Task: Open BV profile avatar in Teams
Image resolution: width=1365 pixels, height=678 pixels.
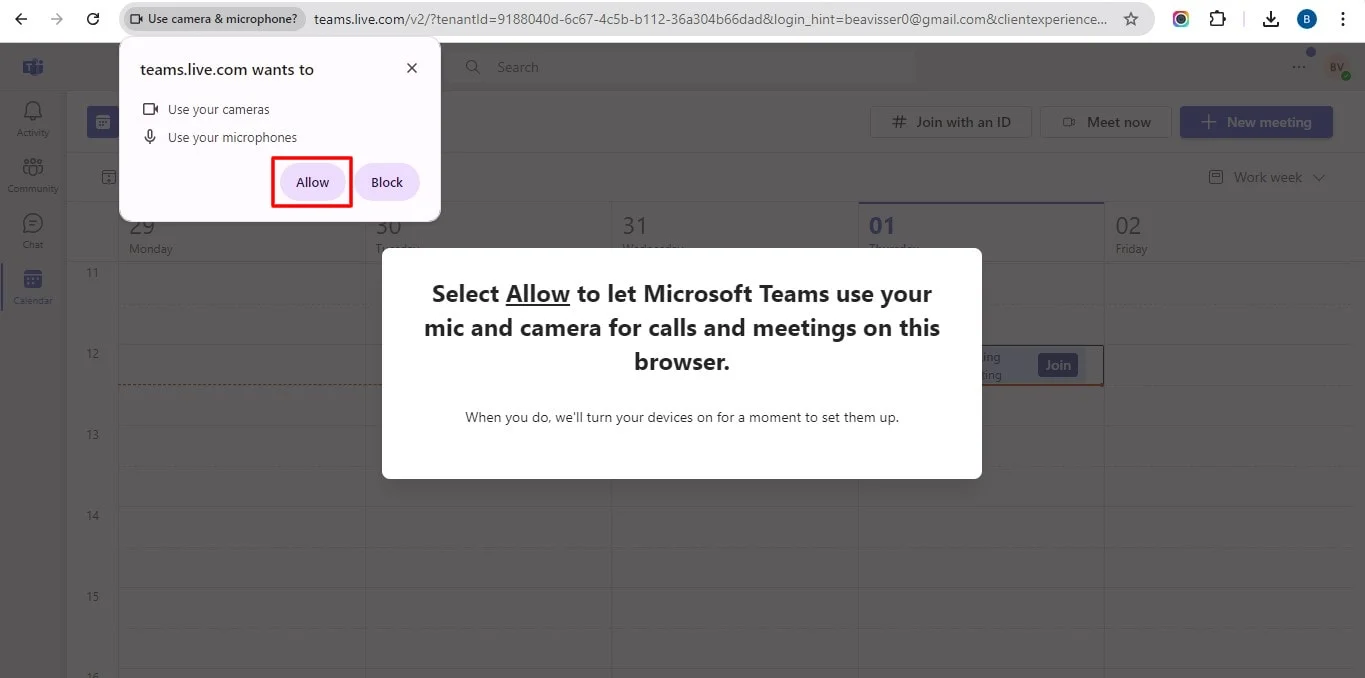Action: [x=1336, y=67]
